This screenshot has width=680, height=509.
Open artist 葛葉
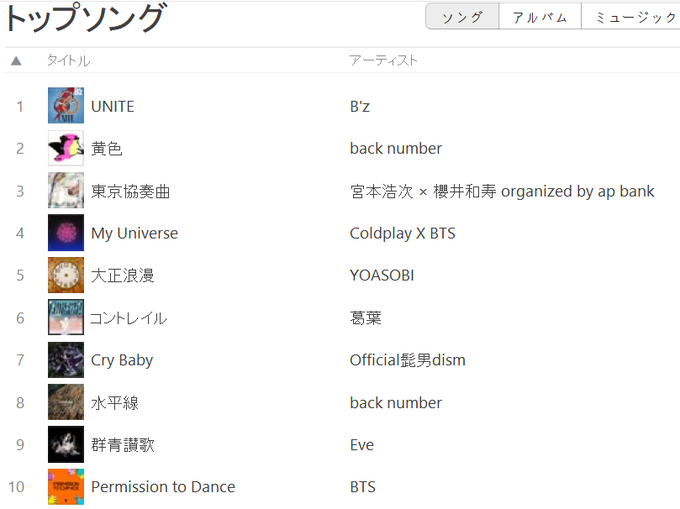click(366, 318)
